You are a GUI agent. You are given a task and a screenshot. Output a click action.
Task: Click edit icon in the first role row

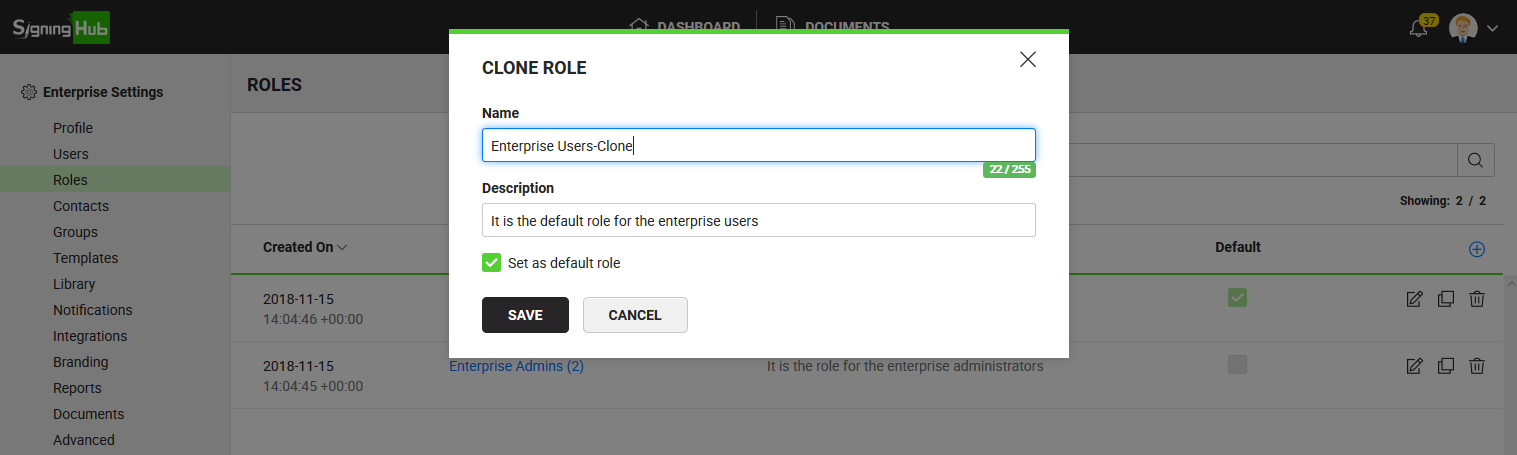pyautogui.click(x=1414, y=298)
